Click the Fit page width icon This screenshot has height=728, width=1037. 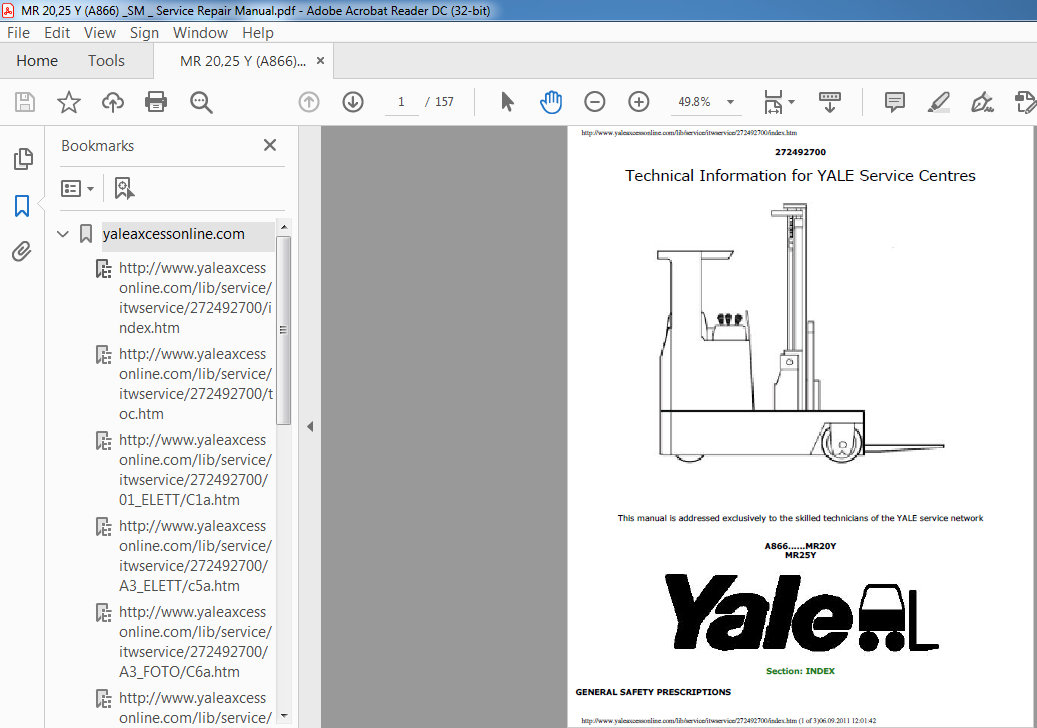point(773,102)
